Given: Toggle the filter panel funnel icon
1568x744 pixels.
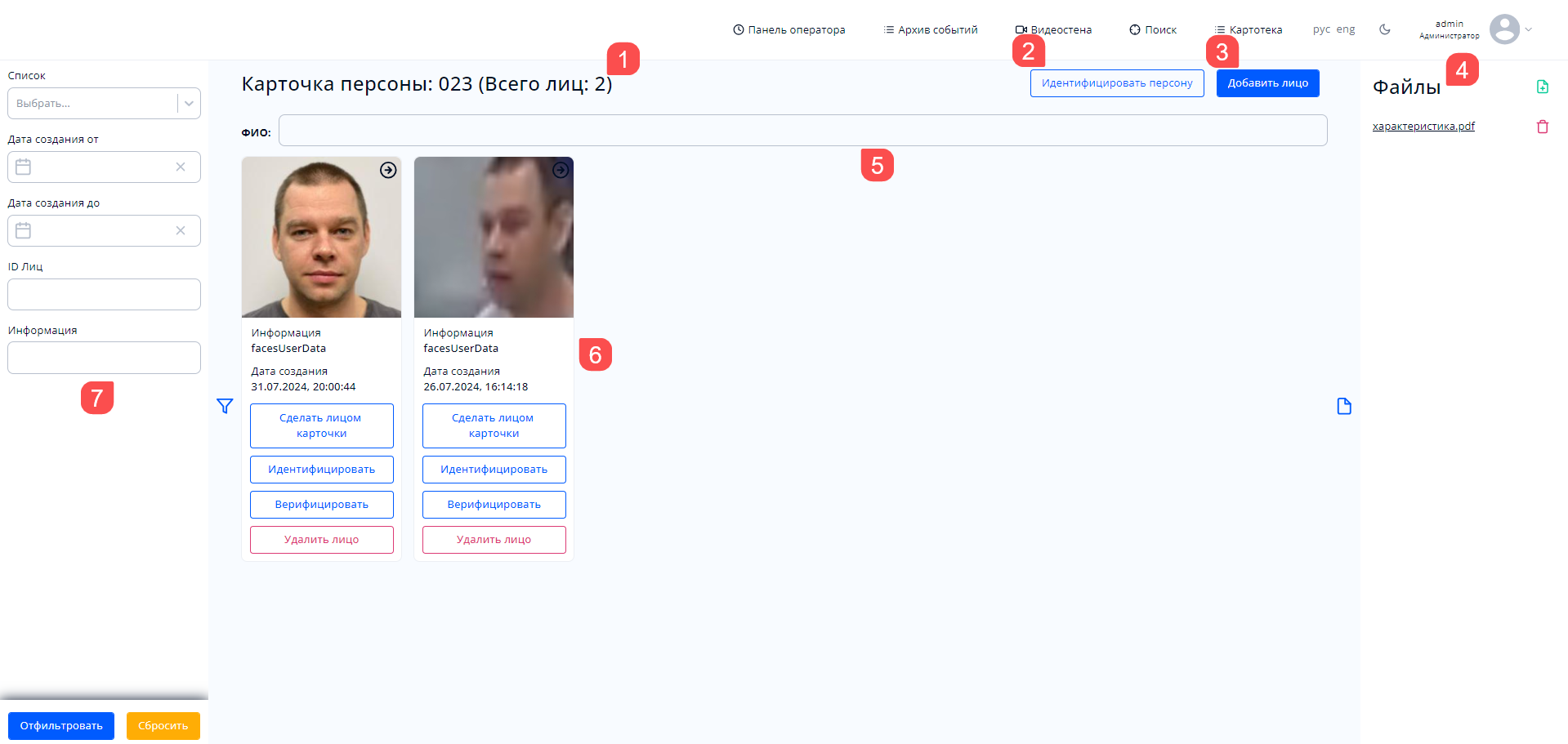Looking at the screenshot, I should (x=226, y=406).
